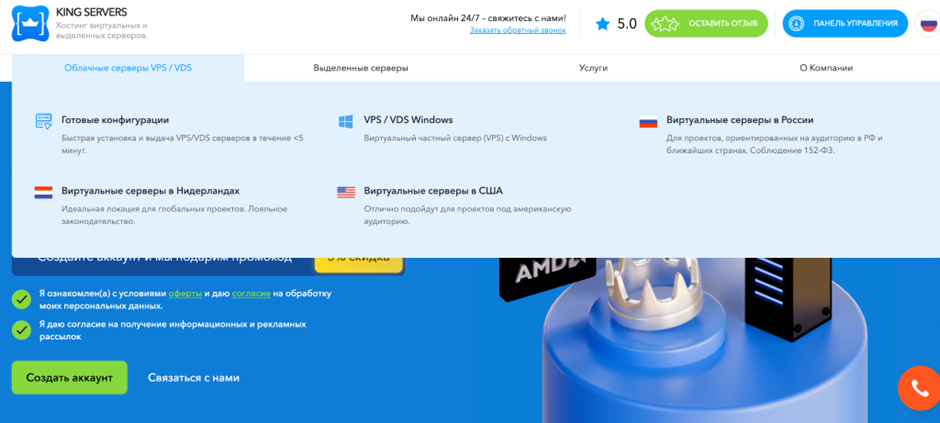Open the О Компании menu

tap(826, 68)
